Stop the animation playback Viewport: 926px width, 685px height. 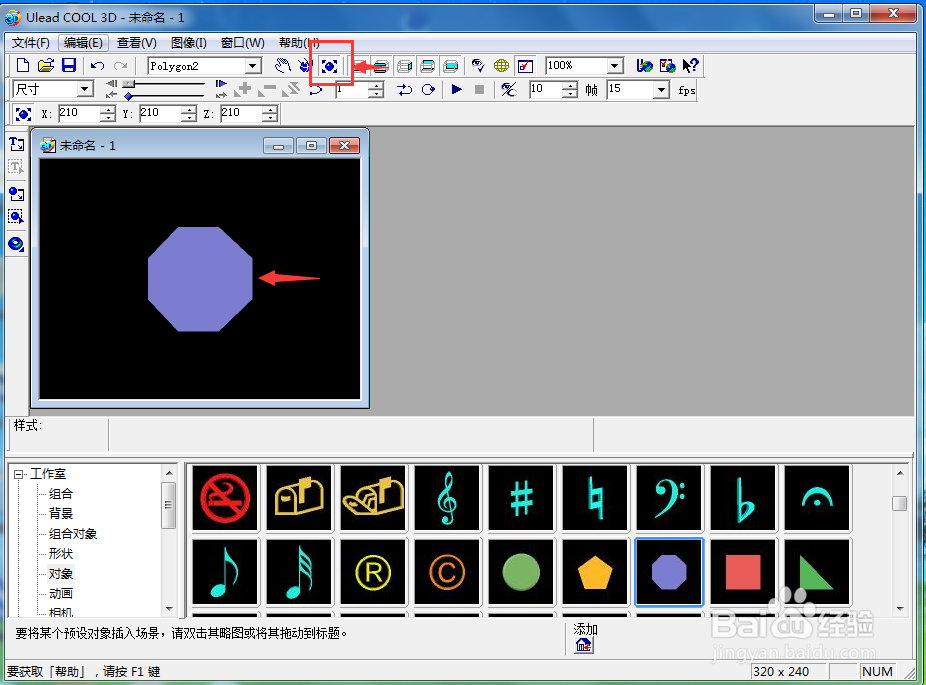480,89
